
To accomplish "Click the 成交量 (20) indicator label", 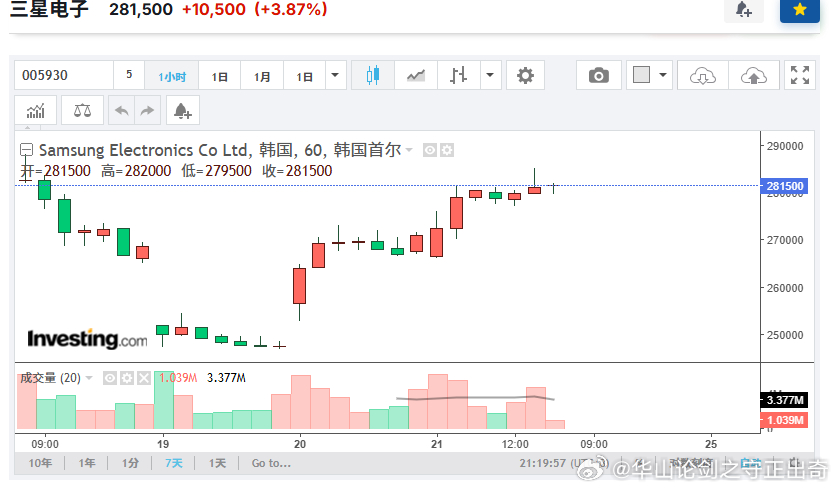I will point(50,378).
